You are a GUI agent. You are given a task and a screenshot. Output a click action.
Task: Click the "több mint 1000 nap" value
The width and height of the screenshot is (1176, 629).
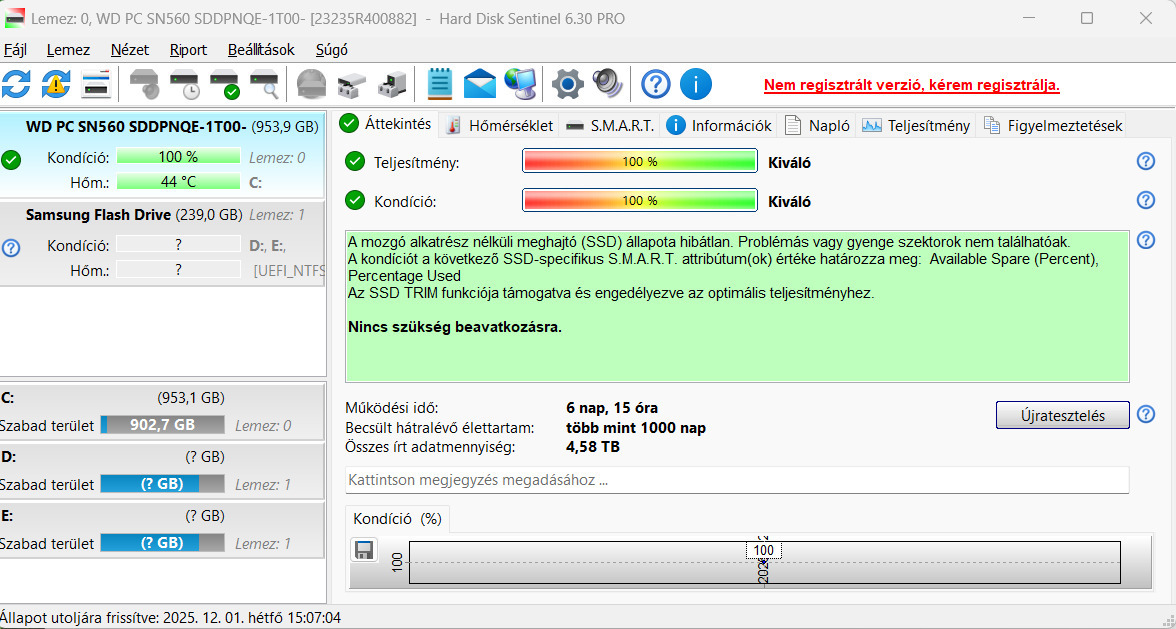click(636, 428)
